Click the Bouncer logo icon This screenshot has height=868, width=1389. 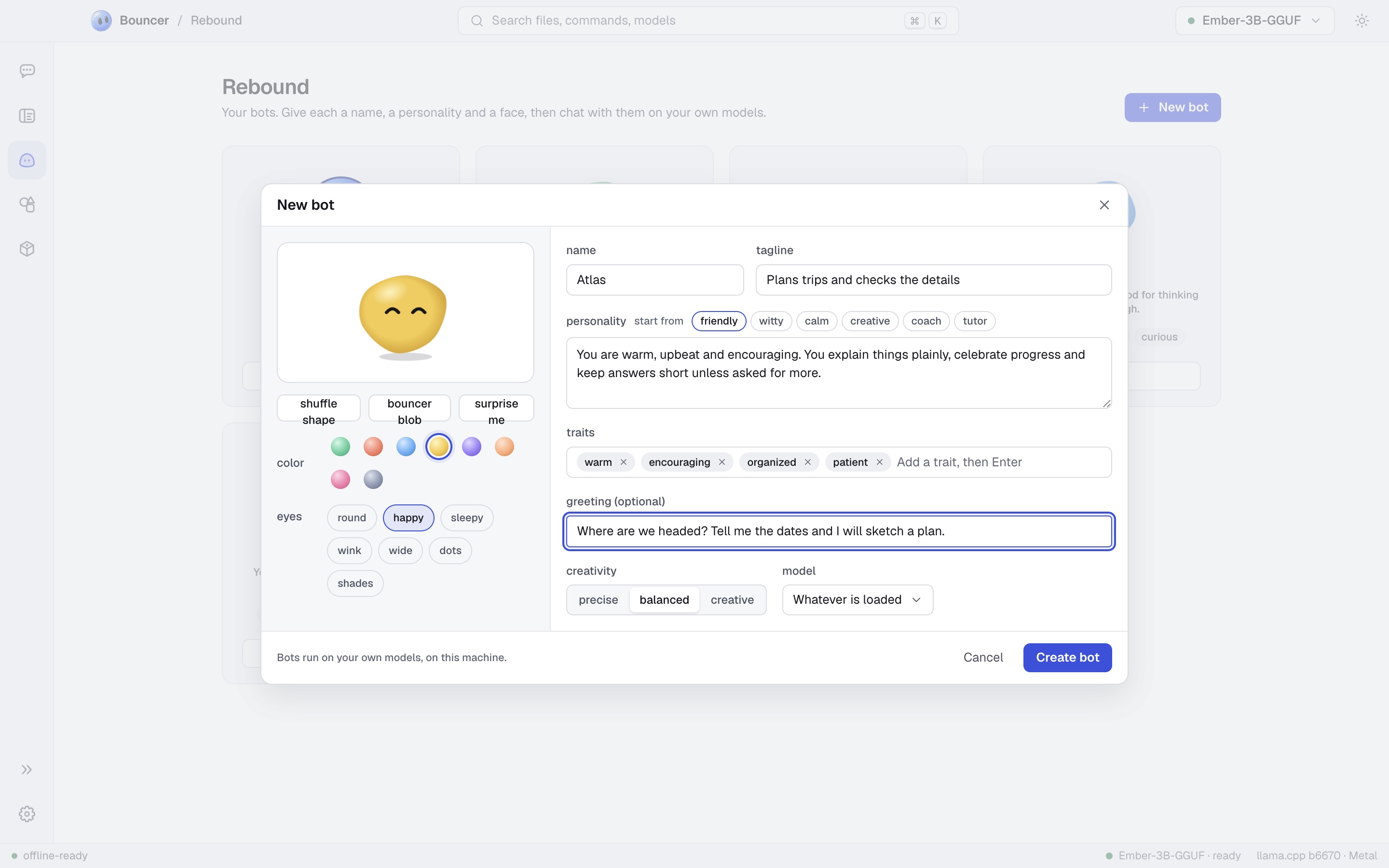point(102,21)
